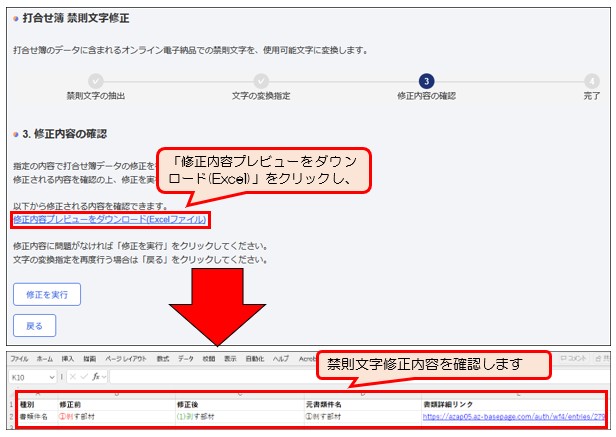Select header cell 種別
This screenshot has height=437, width=616.
(x=37, y=404)
